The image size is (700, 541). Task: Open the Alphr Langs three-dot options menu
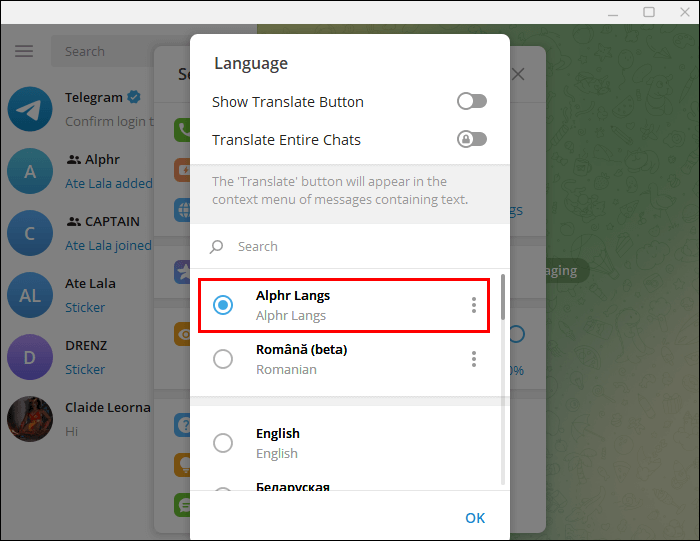(474, 305)
